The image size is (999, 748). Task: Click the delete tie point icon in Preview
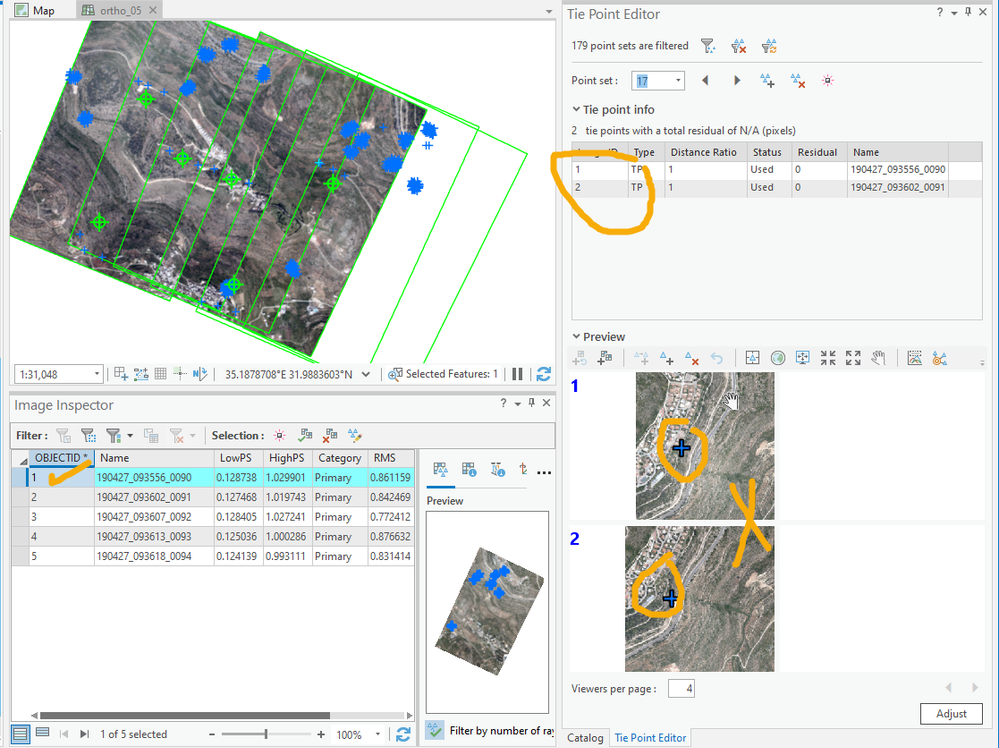click(x=691, y=358)
